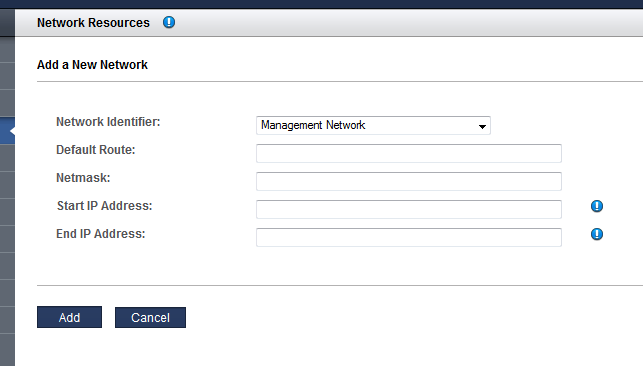Click the info icon beside Network Resources

tap(169, 22)
